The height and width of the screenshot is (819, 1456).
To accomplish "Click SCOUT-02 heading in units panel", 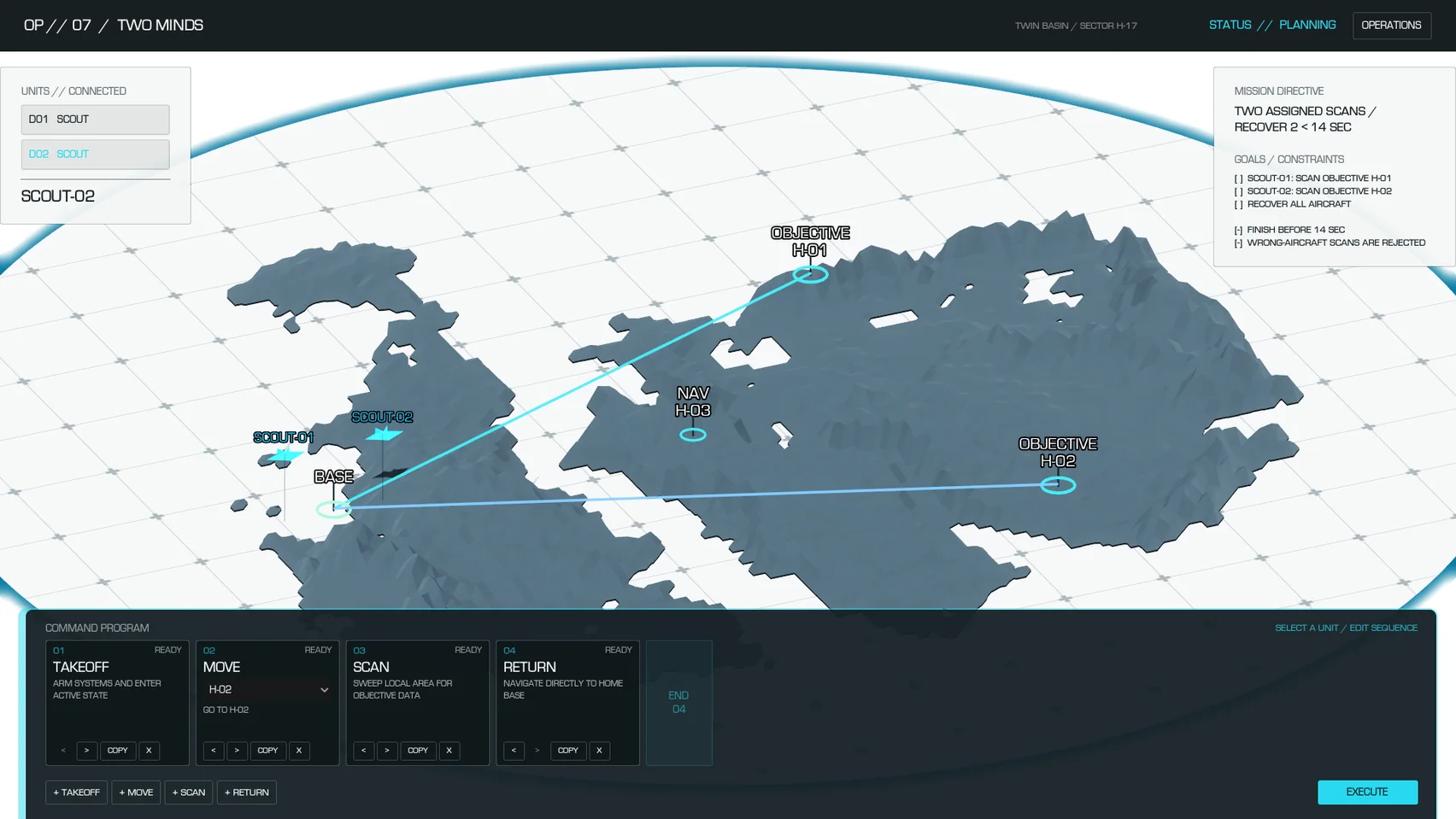I will point(58,196).
